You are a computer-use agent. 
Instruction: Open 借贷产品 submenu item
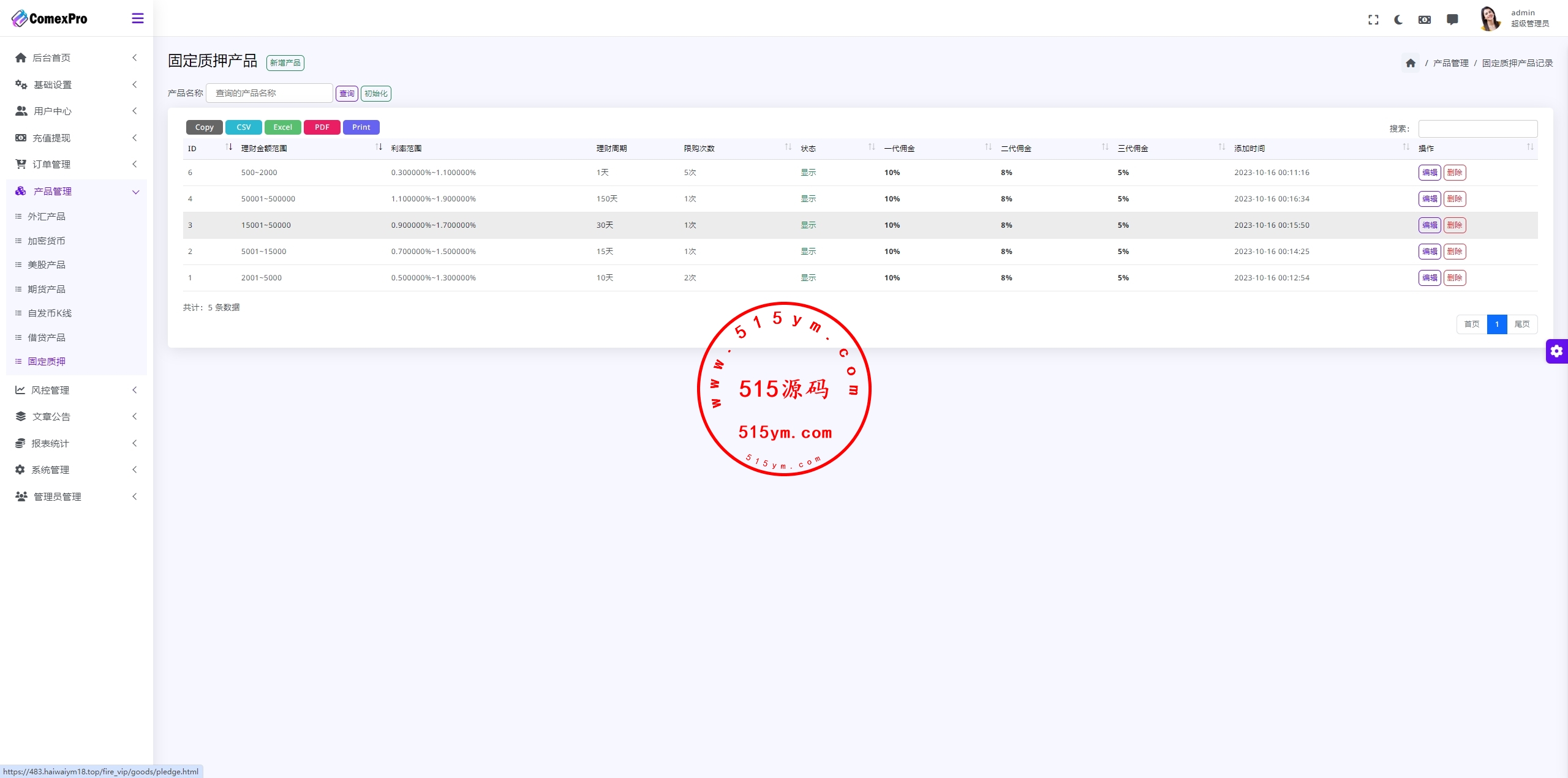(47, 337)
